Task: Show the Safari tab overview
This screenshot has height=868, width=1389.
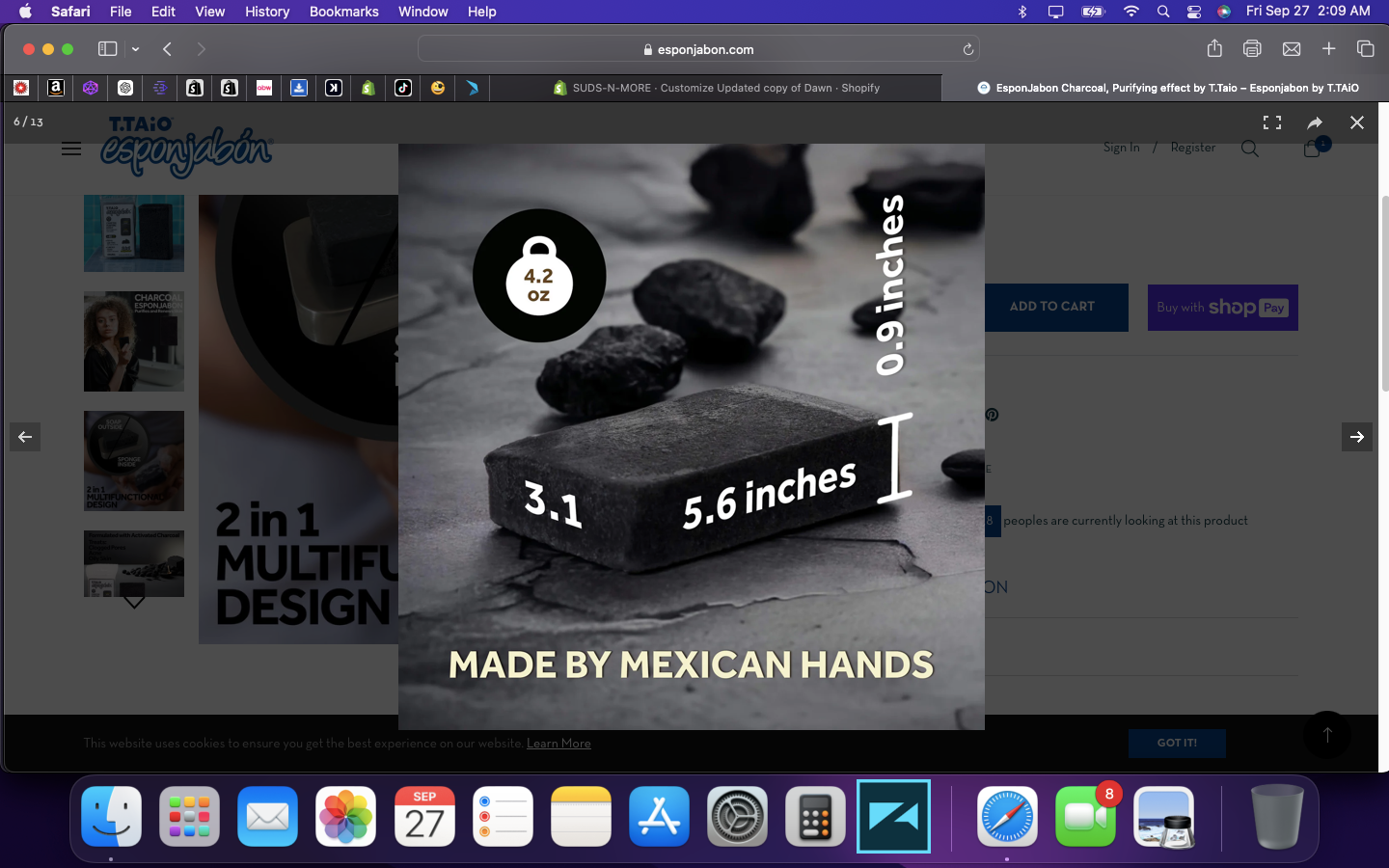Action: tap(1365, 49)
